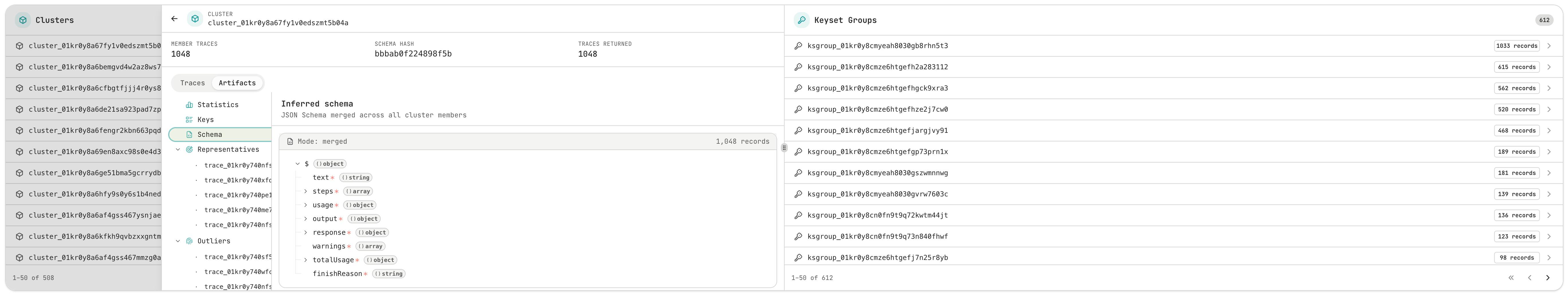
Task: Click the 612 count badge
Action: (1544, 20)
